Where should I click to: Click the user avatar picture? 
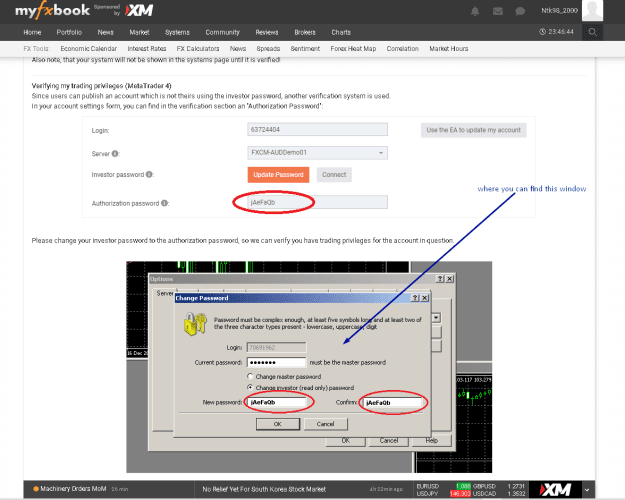[x=592, y=10]
